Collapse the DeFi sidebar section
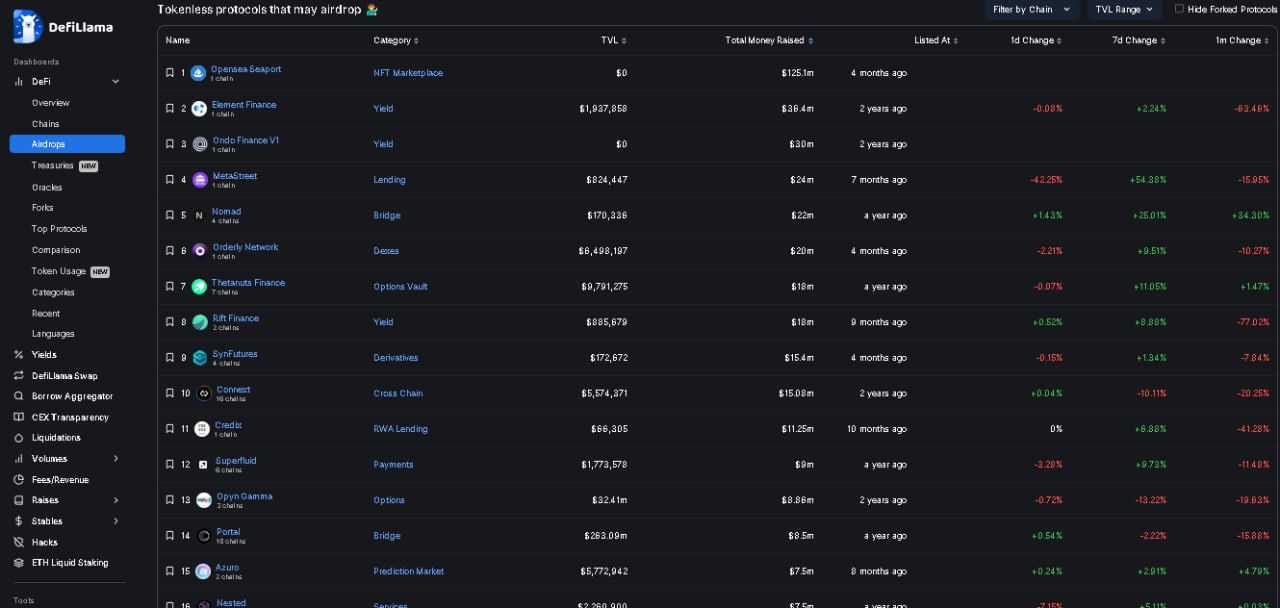The height and width of the screenshot is (608, 1280). pos(115,82)
